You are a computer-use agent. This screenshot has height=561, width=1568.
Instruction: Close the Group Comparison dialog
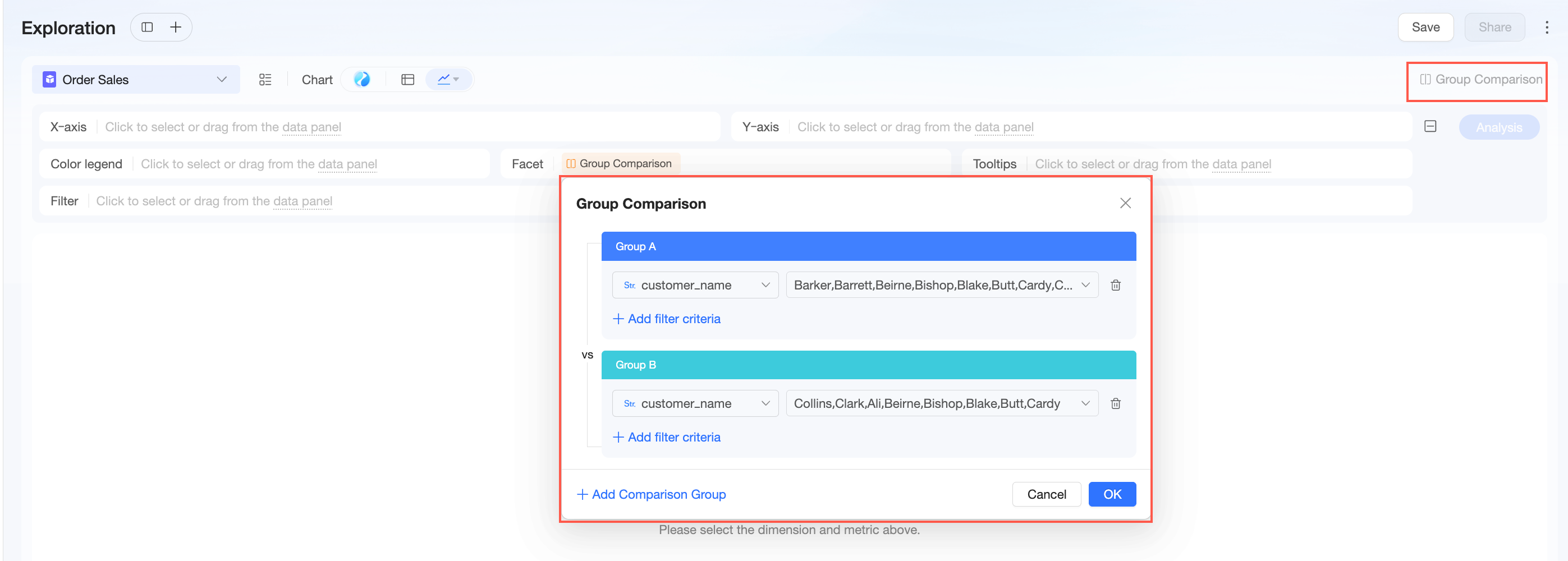point(1125,203)
